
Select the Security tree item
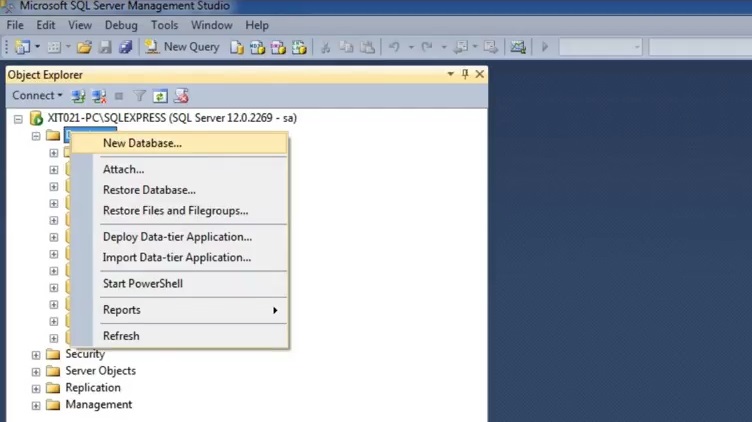[x=85, y=354]
